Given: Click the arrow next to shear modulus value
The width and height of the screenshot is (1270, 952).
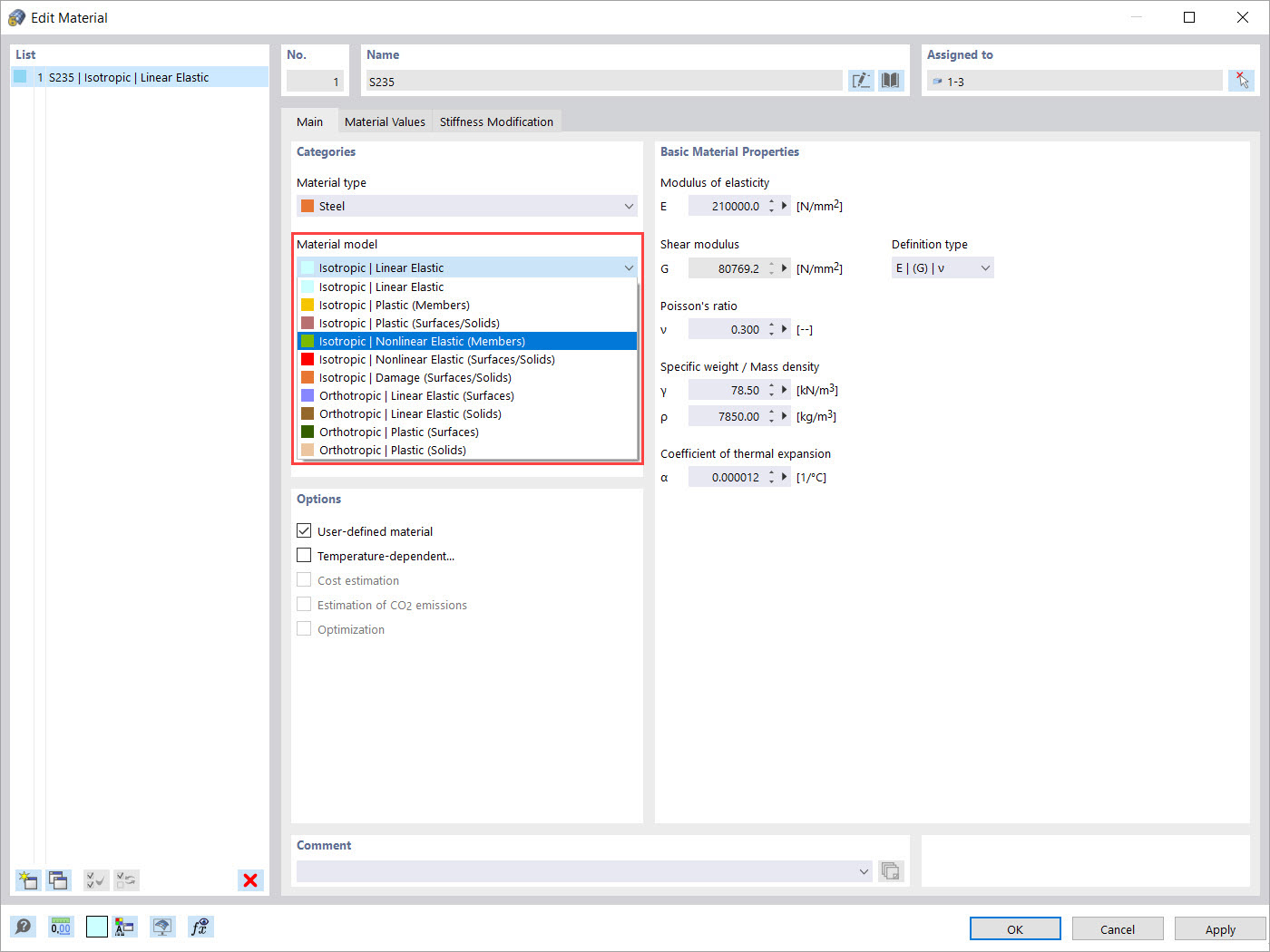Looking at the screenshot, I should coord(785,267).
